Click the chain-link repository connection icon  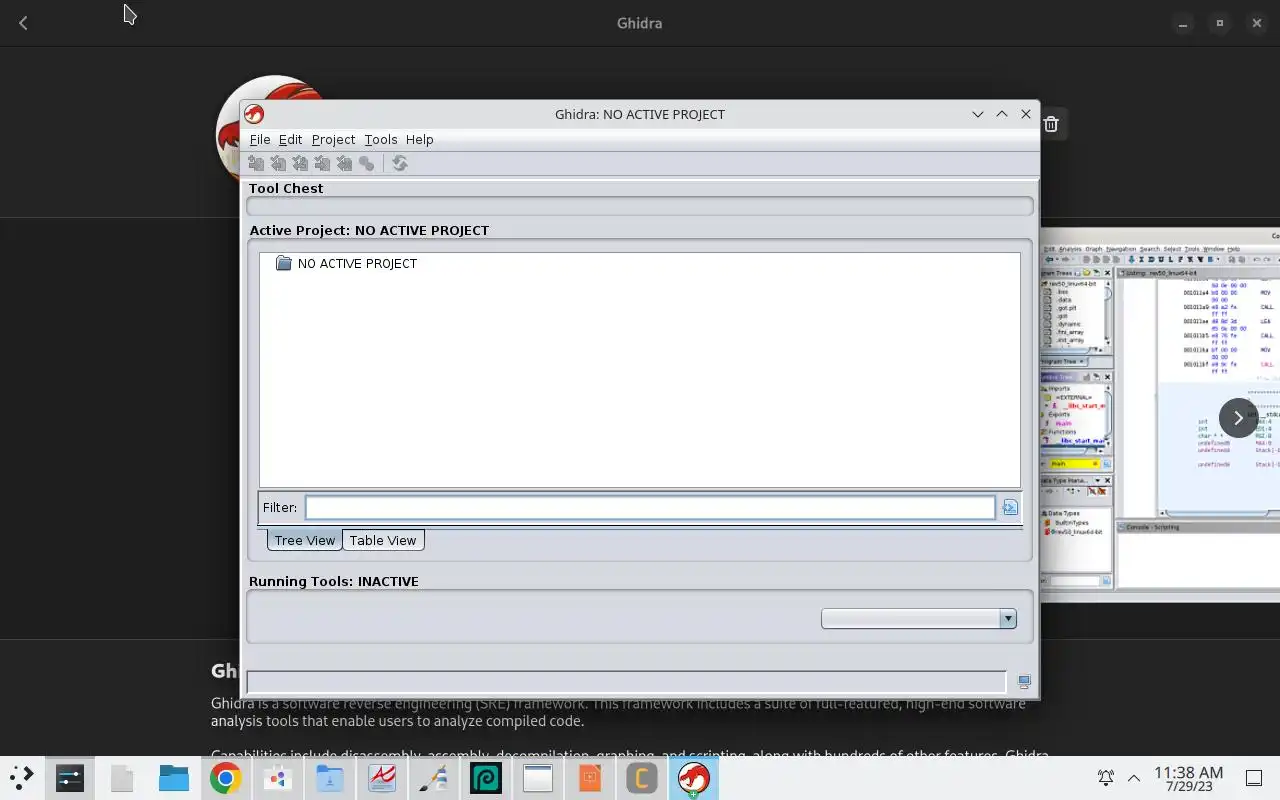coord(367,163)
